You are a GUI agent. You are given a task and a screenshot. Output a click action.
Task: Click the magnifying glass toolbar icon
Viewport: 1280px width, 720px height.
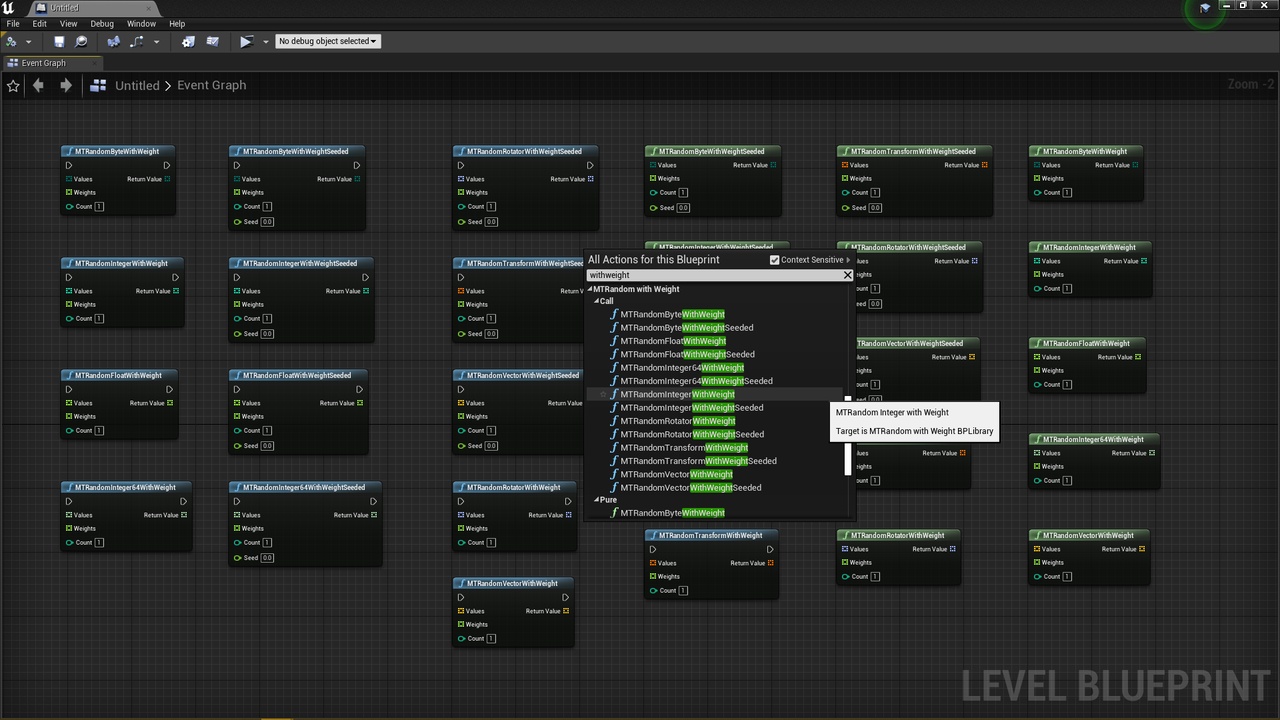[82, 41]
